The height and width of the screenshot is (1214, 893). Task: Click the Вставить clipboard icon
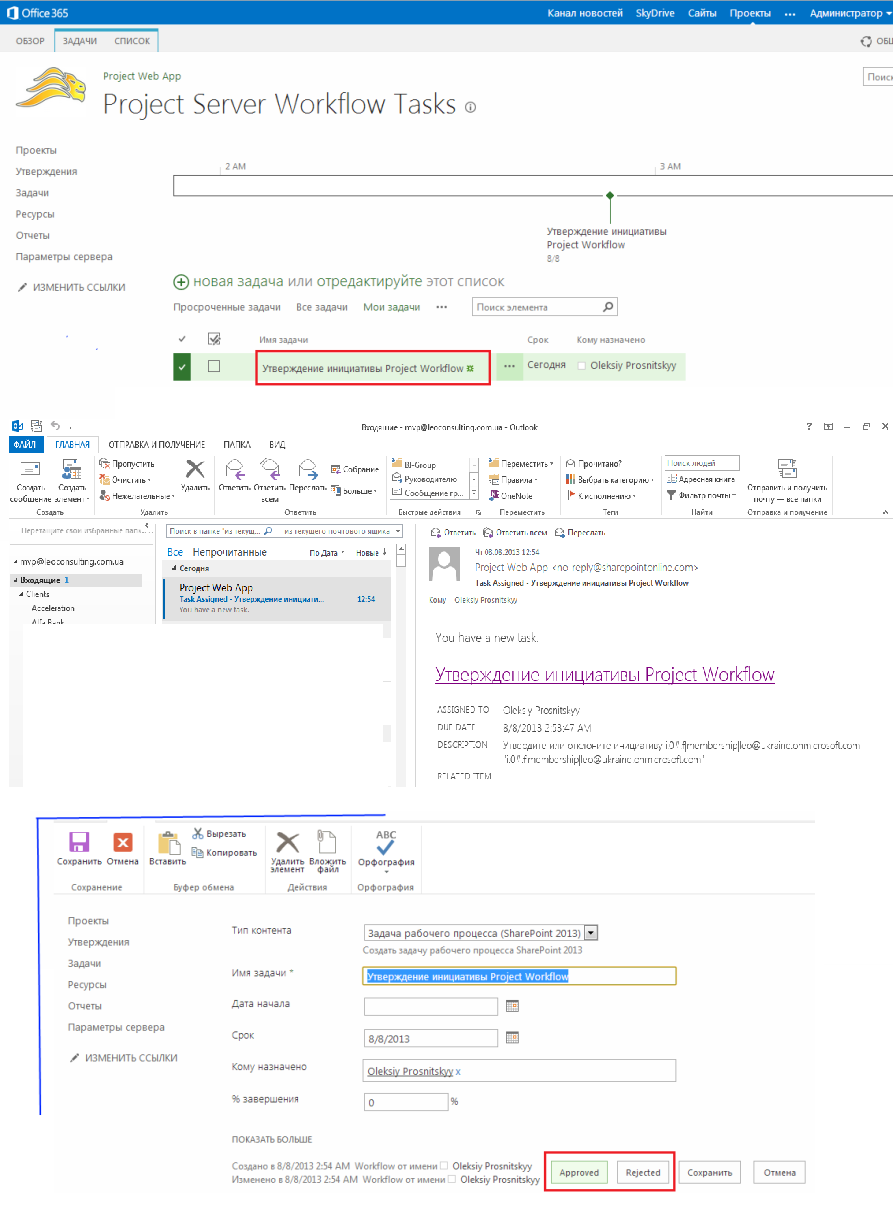coord(167,842)
